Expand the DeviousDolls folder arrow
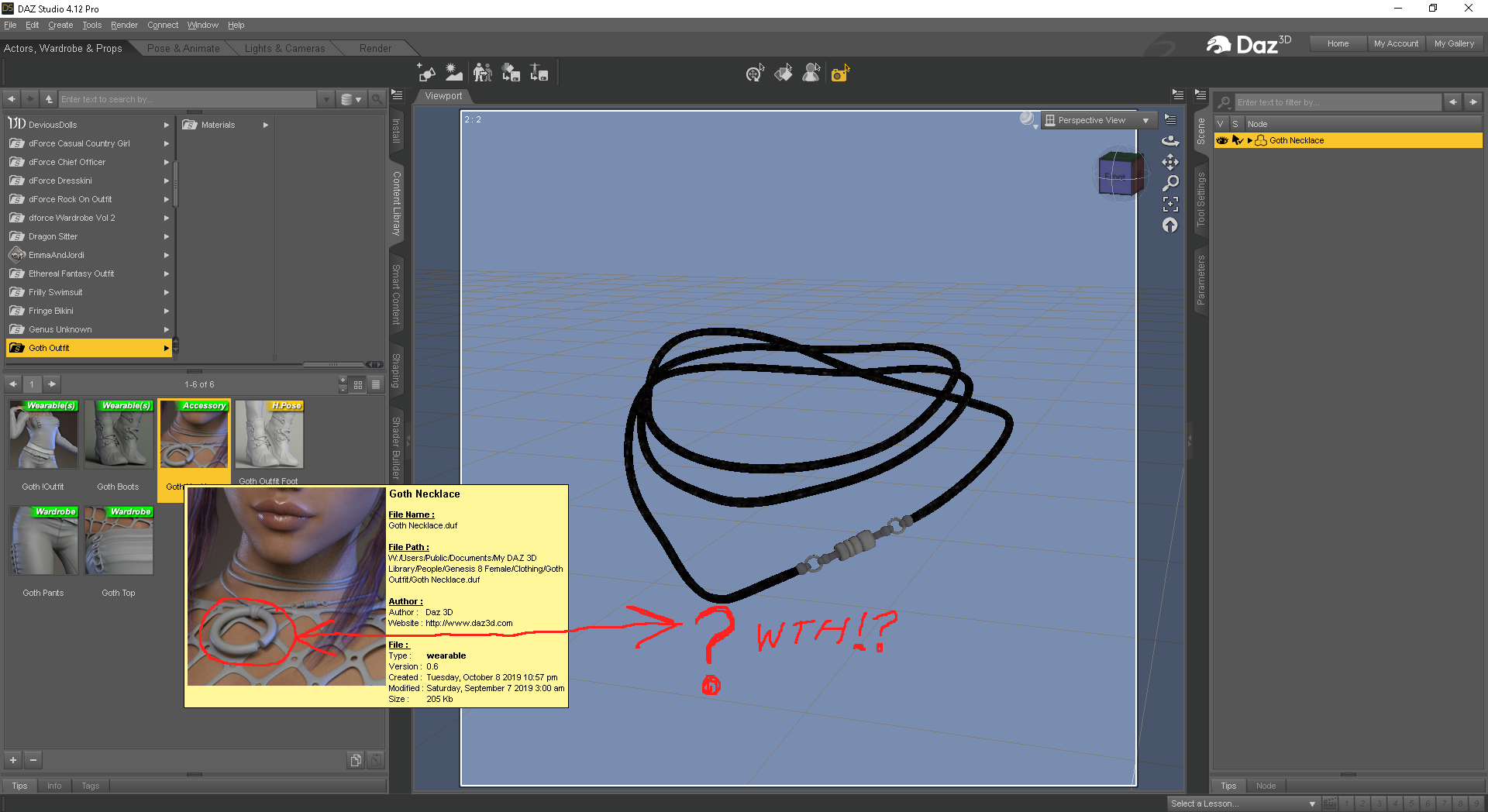The width and height of the screenshot is (1488, 812). point(166,125)
